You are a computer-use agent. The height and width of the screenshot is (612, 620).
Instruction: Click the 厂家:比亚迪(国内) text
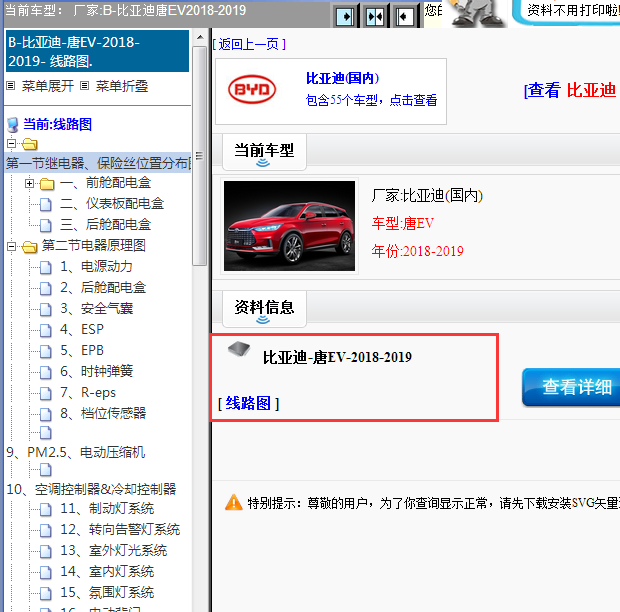click(x=427, y=195)
